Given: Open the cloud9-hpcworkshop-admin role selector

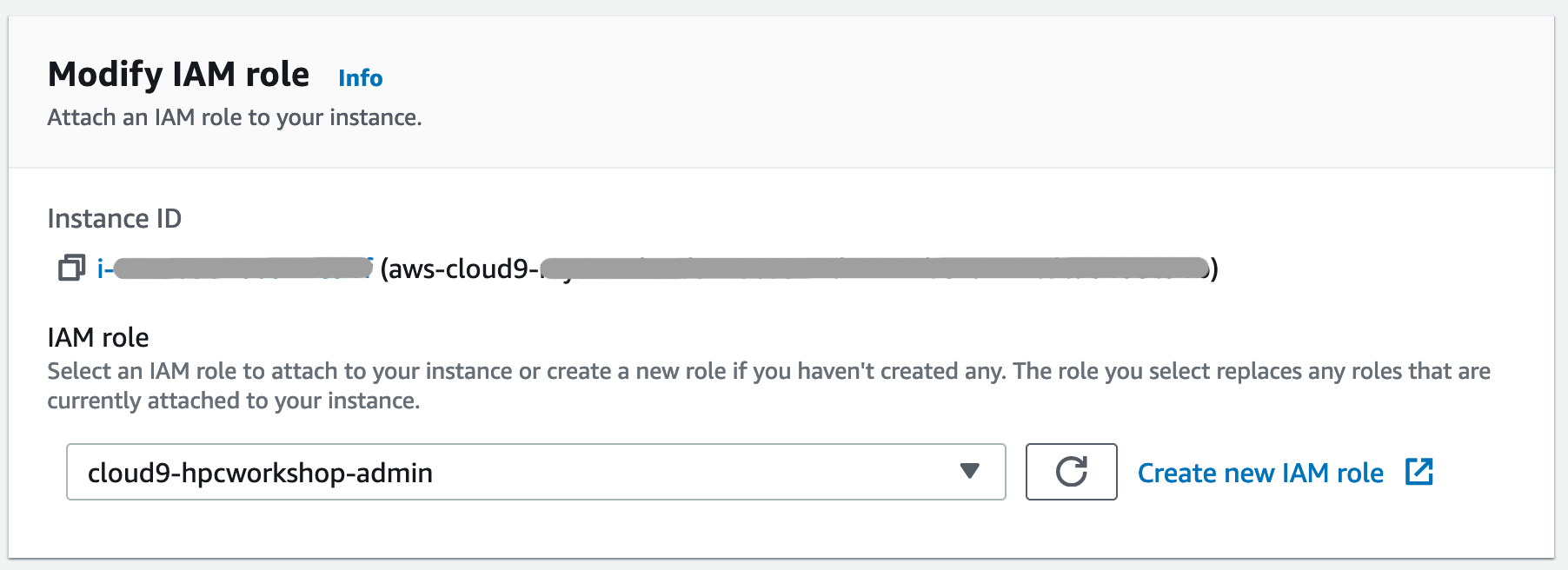Looking at the screenshot, I should click(x=535, y=472).
